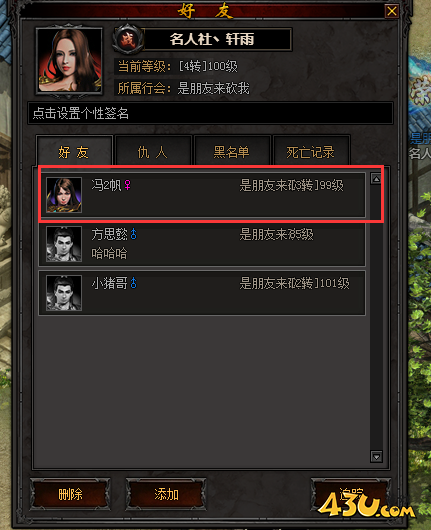This screenshot has height=530, width=431.
Task: Click the red 战 class emblem icon
Action: (x=127, y=39)
